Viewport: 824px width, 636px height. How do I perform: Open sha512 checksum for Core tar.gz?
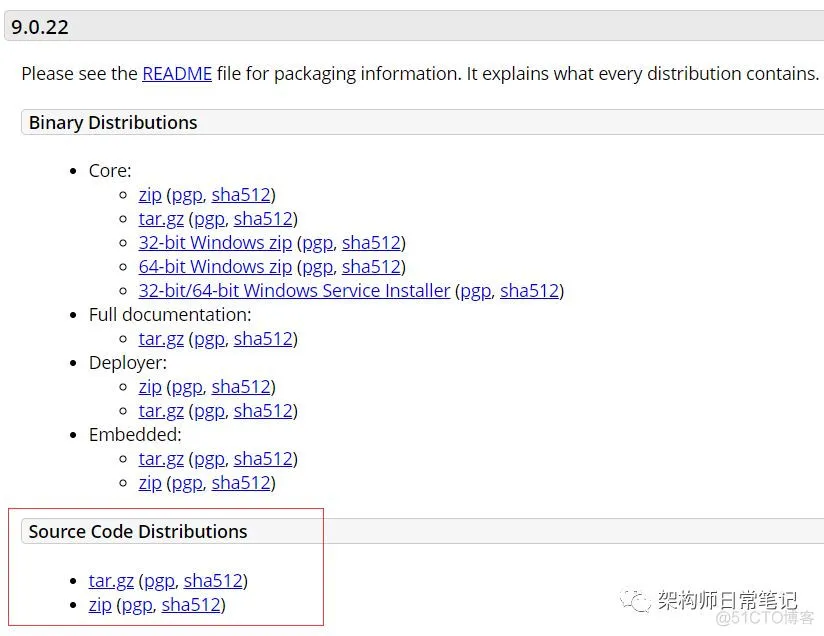point(263,219)
